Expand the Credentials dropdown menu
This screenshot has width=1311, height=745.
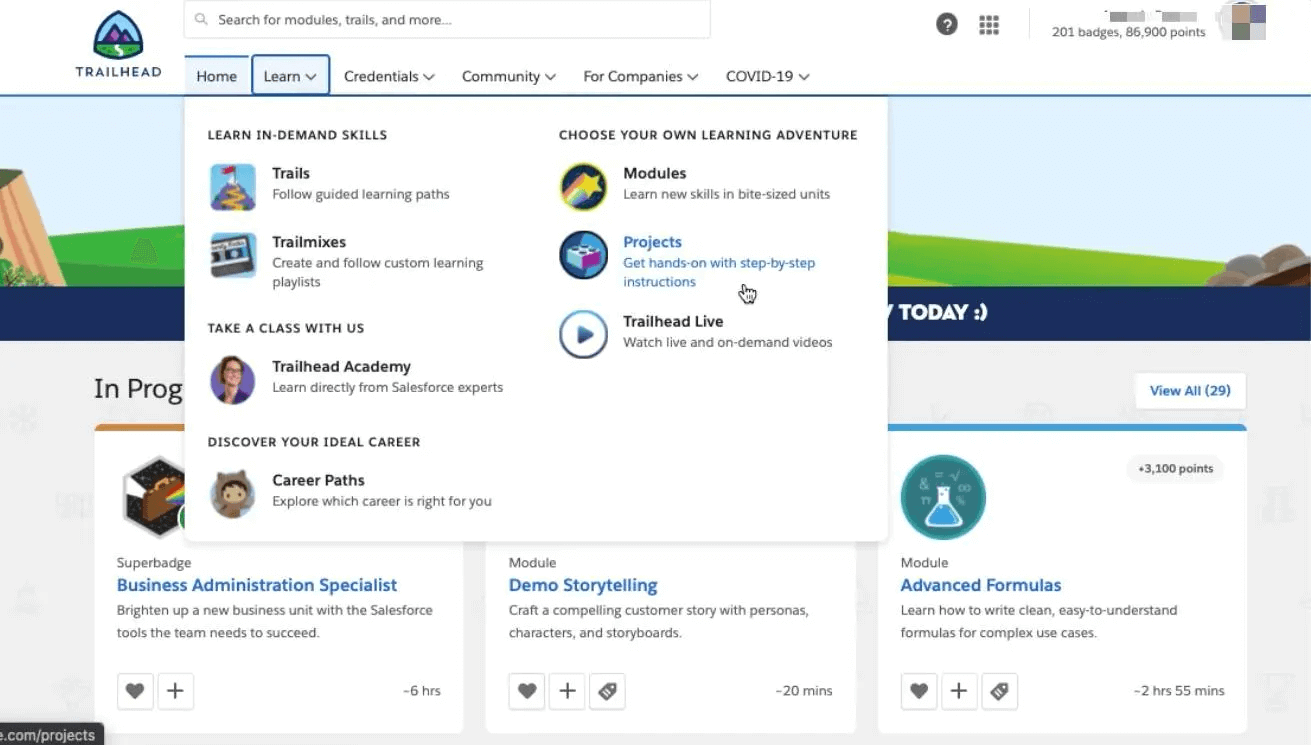[x=389, y=76]
